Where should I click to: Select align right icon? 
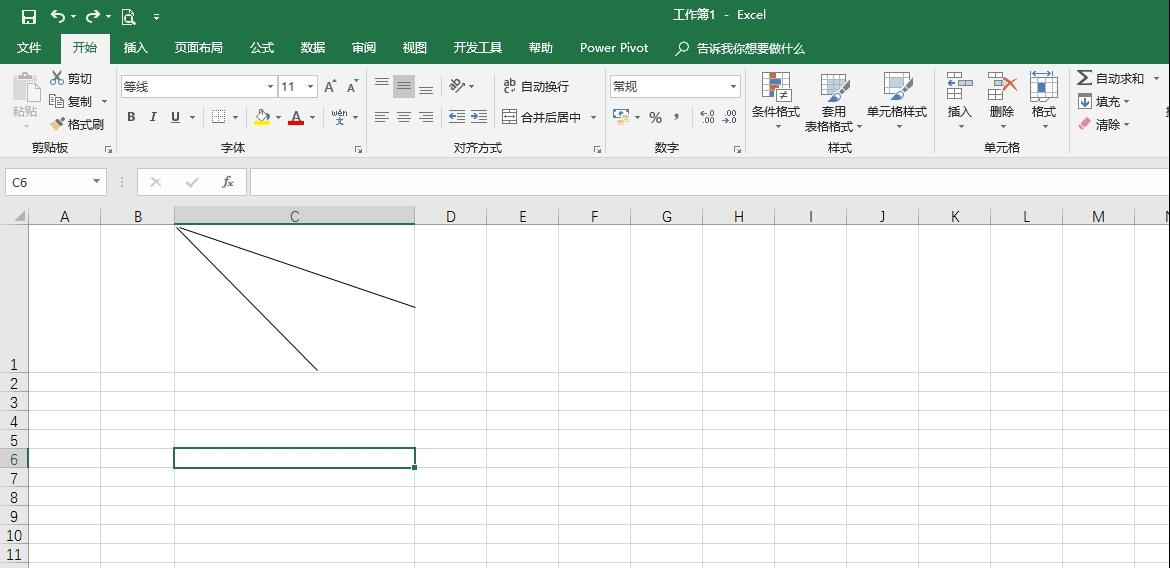(426, 117)
